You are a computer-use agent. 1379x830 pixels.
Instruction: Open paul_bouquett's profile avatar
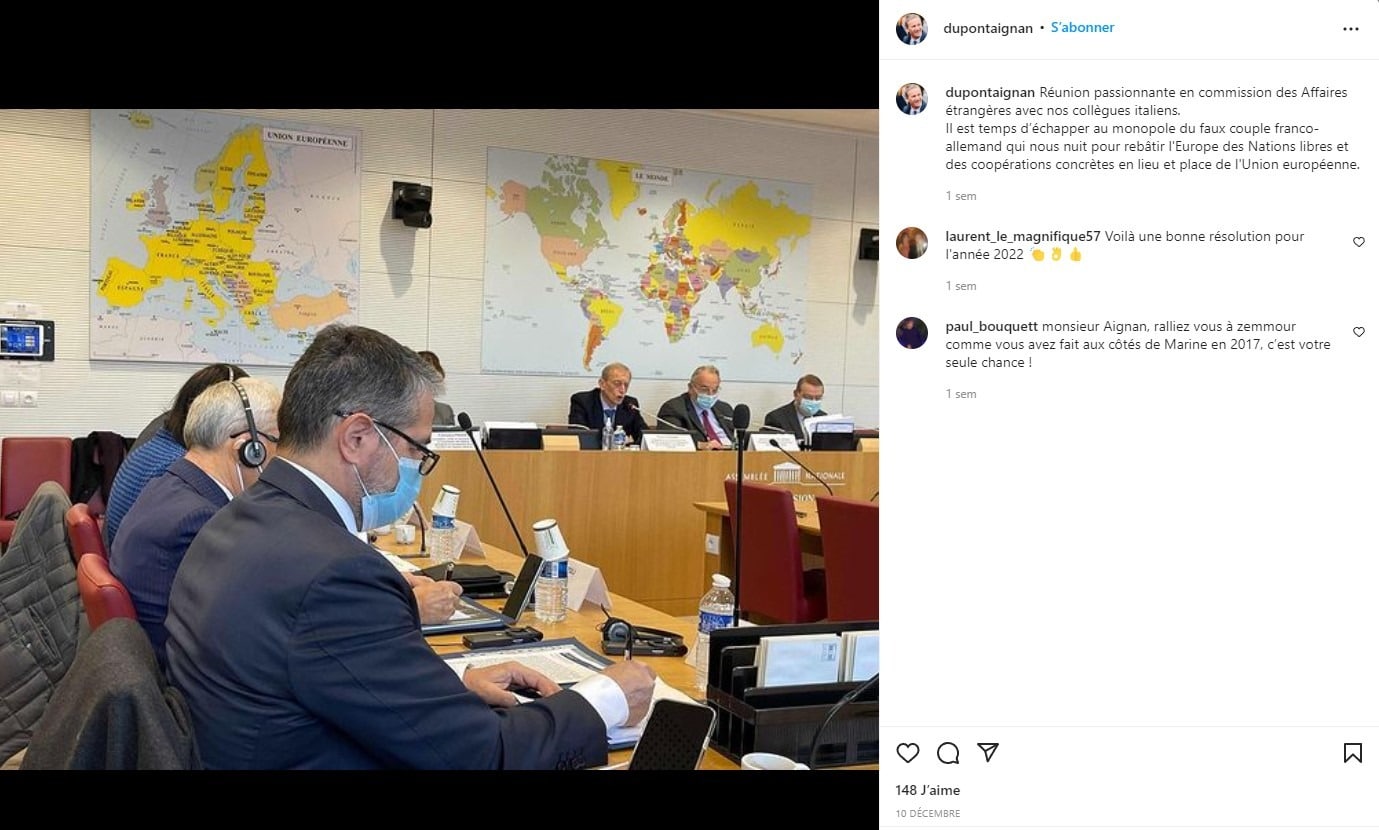[x=911, y=333]
